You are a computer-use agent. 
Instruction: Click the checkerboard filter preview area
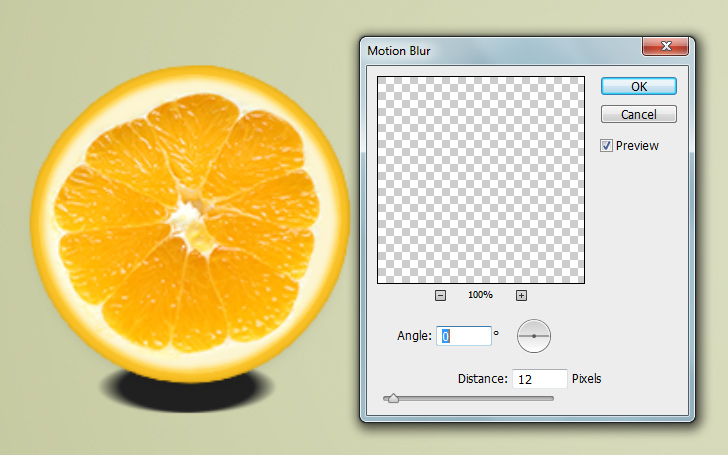pyautogui.click(x=481, y=180)
